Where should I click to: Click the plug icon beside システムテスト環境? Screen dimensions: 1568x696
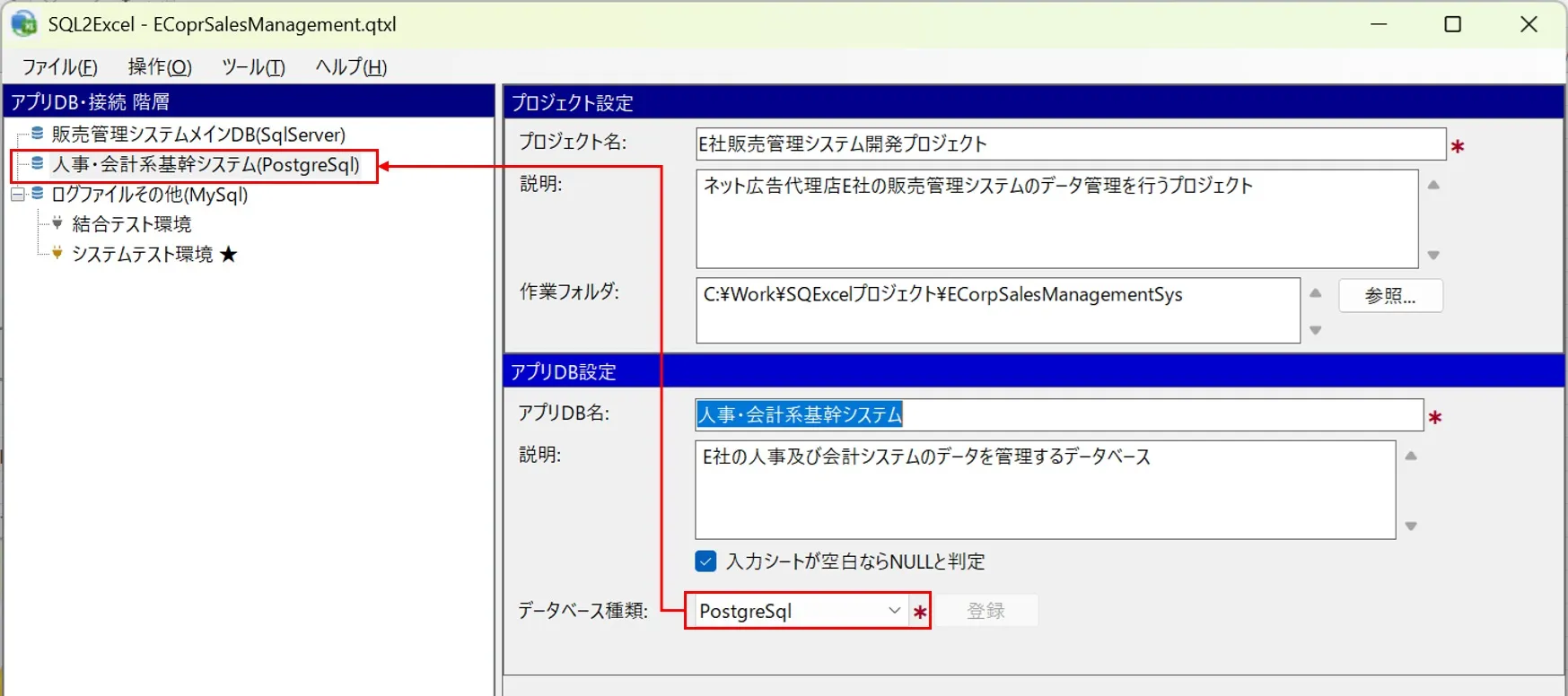click(57, 253)
